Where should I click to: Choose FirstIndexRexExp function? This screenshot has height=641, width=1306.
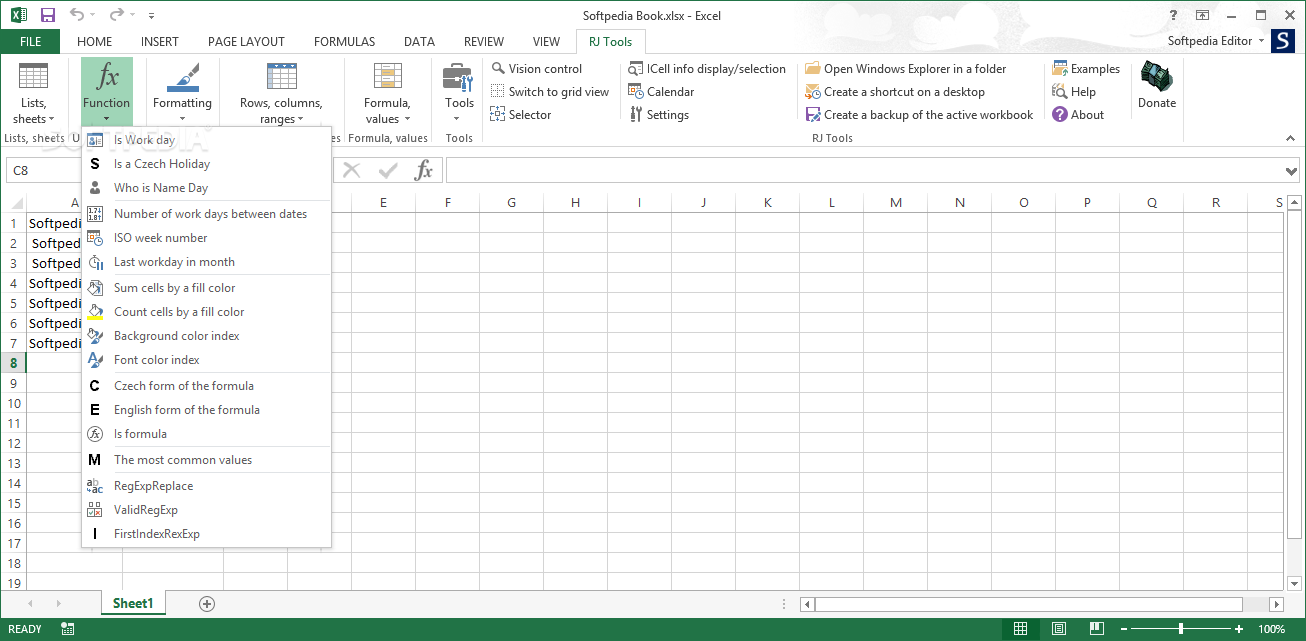click(206, 534)
